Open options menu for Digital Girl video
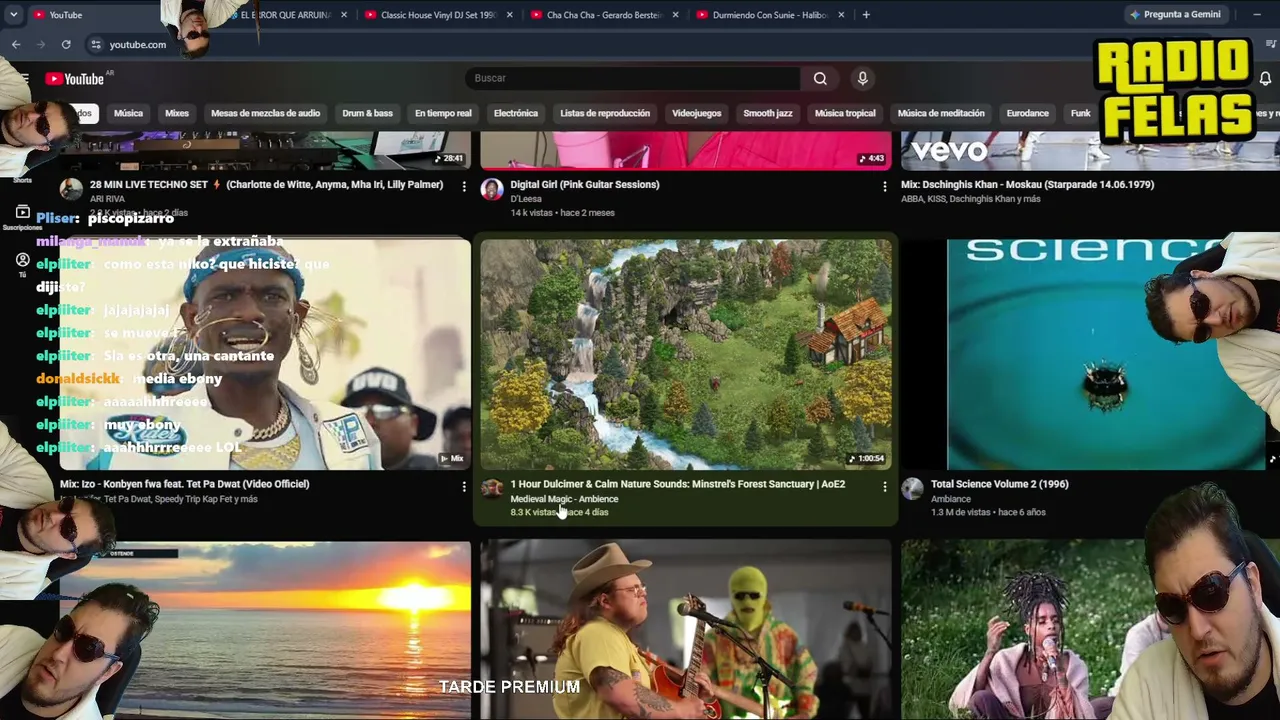This screenshot has height=720, width=1280. tap(884, 186)
